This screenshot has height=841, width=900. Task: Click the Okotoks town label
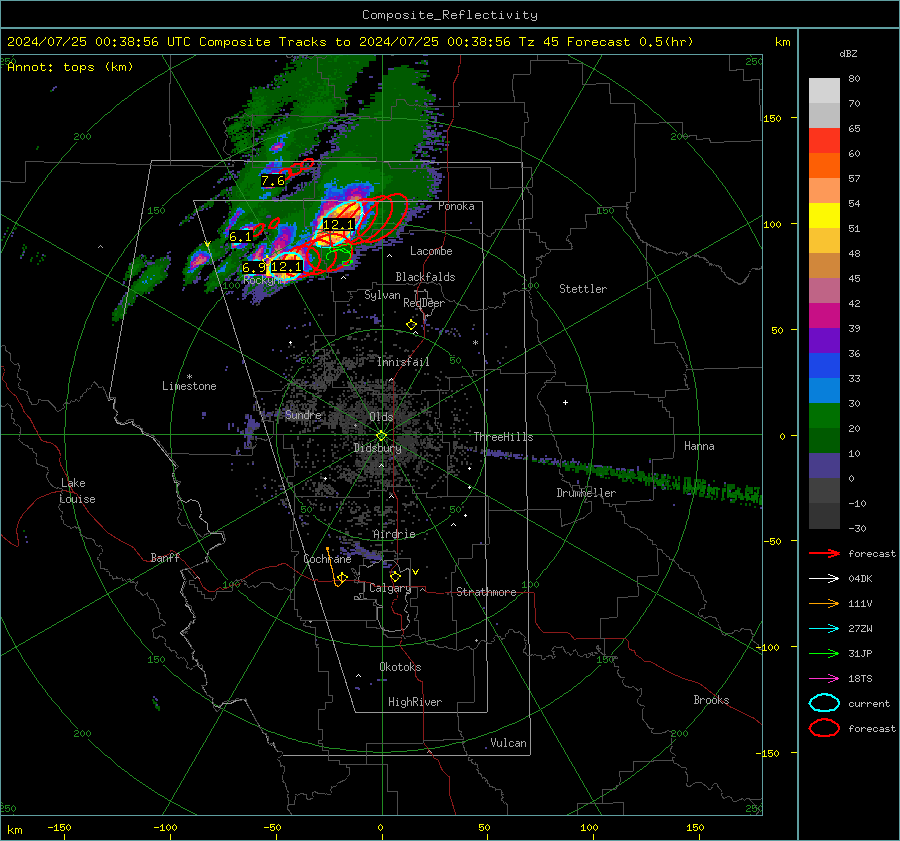pos(400,666)
